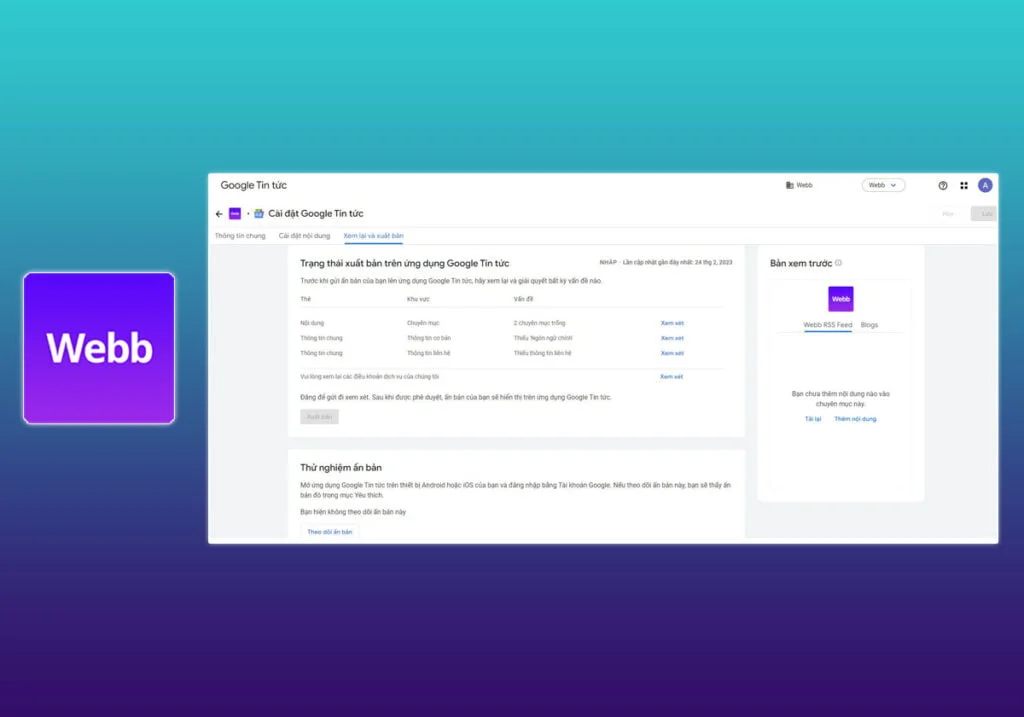Switch to the "Cài đặt nội dung" tab
This screenshot has width=1024, height=717.
(304, 236)
